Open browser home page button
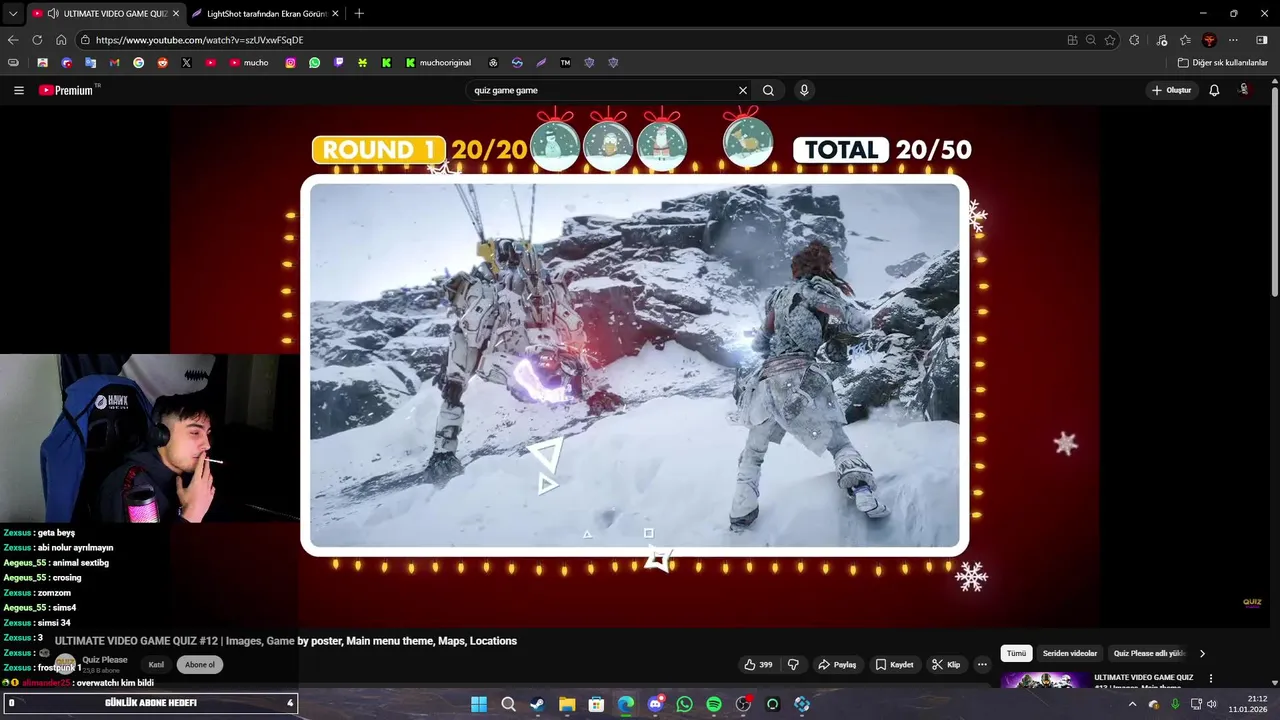1280x720 pixels. [x=61, y=40]
